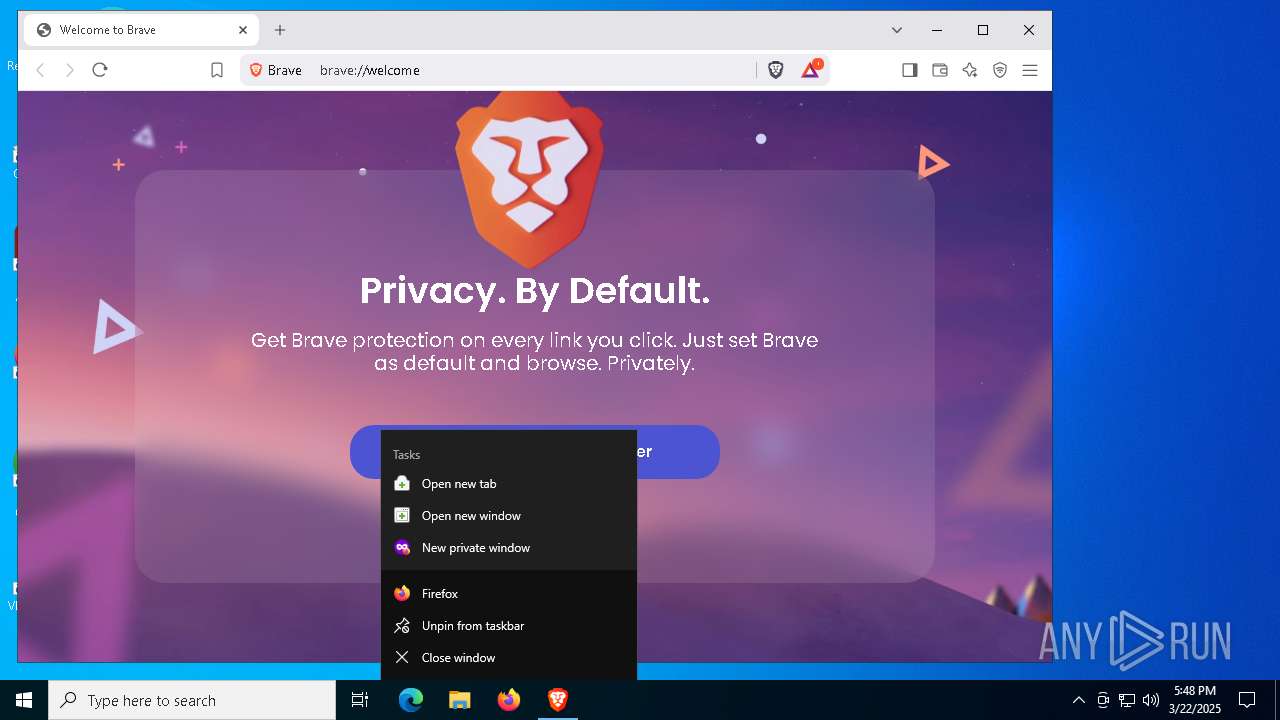Open Brave Wallet icon in toolbar
1280x720 pixels.
click(940, 70)
